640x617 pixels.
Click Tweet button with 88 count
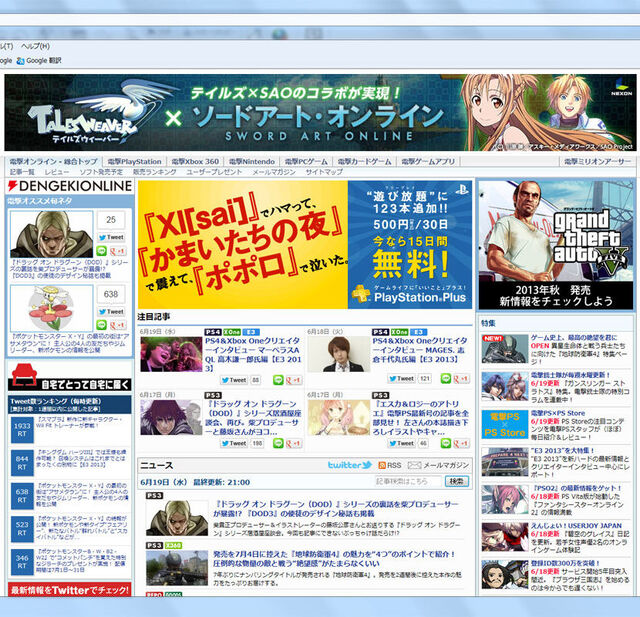pyautogui.click(x=234, y=380)
